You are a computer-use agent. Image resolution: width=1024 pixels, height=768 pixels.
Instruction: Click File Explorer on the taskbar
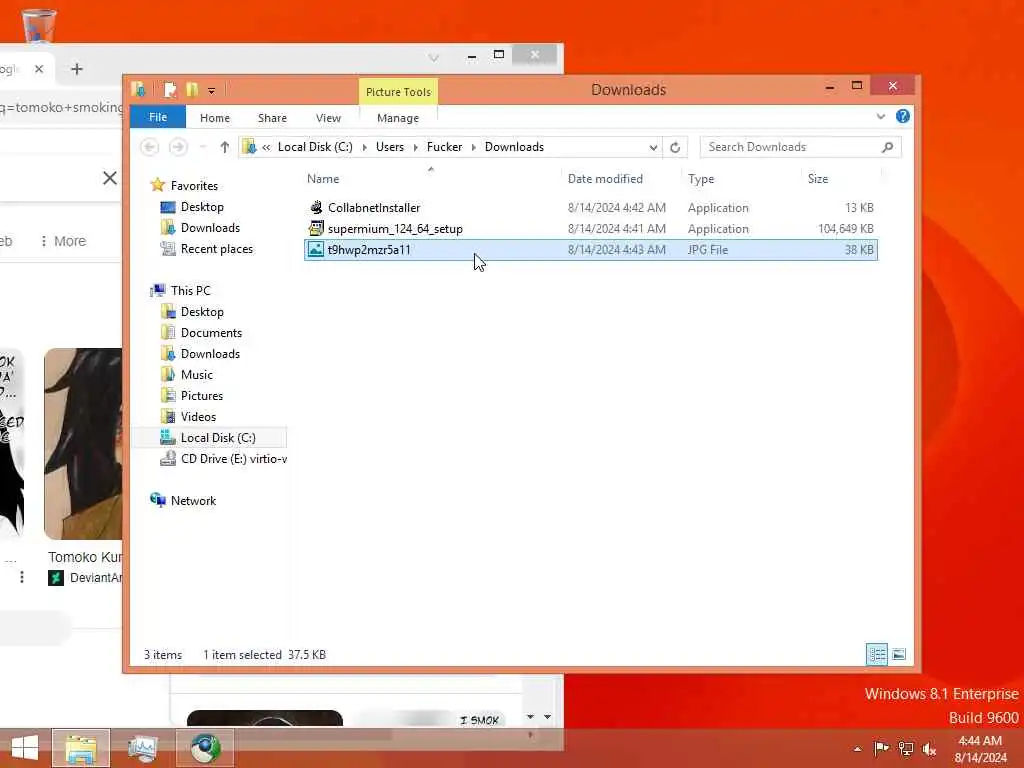click(x=81, y=748)
